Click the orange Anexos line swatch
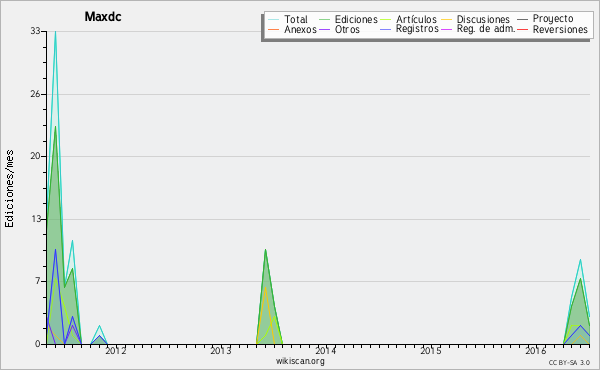This screenshot has width=600, height=370. [x=273, y=29]
